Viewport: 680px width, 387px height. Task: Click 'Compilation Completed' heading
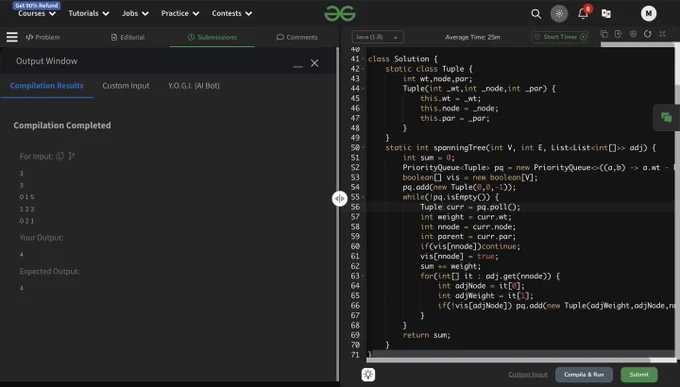pyautogui.click(x=62, y=125)
